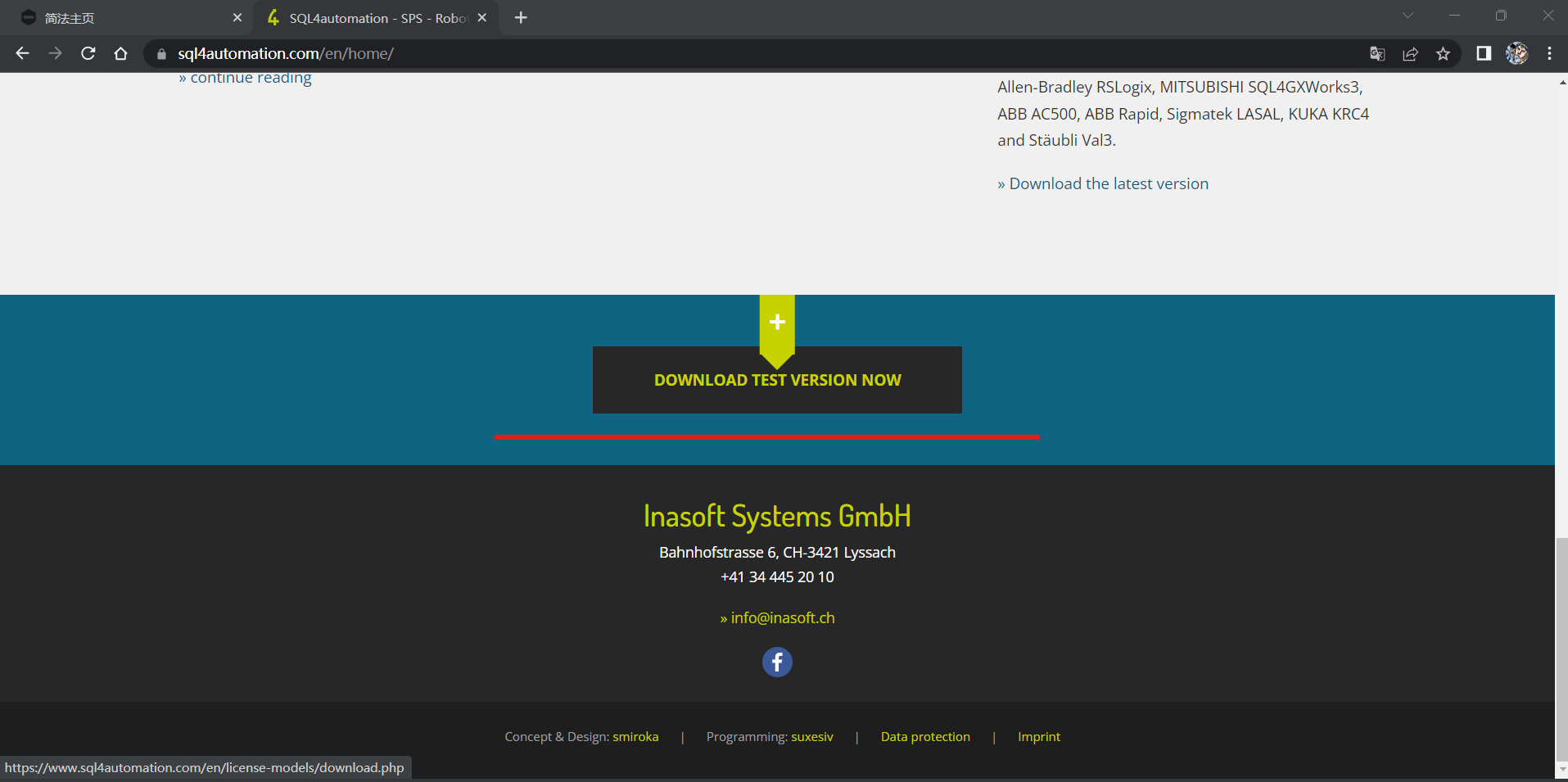Email info@inasoft.ch link

click(x=777, y=618)
